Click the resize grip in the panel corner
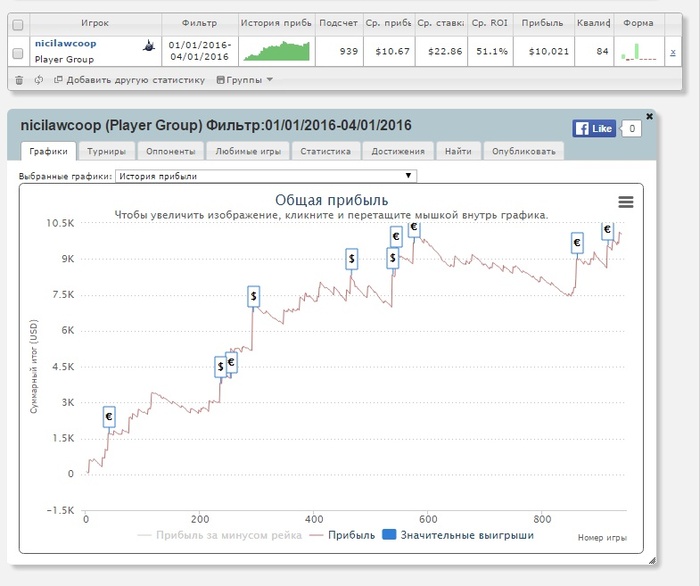 (652, 561)
